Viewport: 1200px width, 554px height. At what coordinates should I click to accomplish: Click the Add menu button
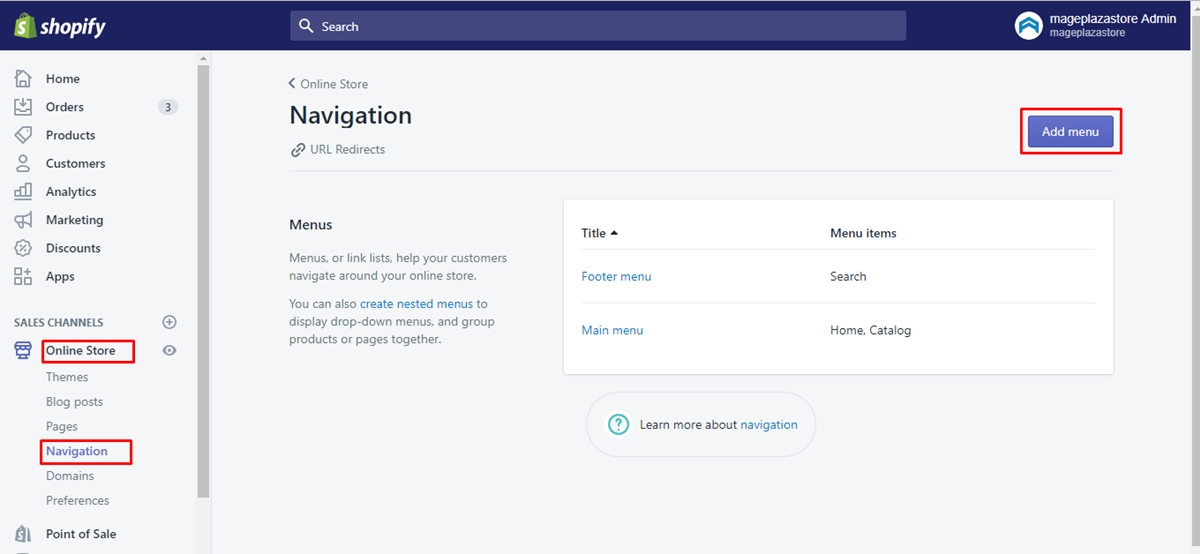point(1070,131)
